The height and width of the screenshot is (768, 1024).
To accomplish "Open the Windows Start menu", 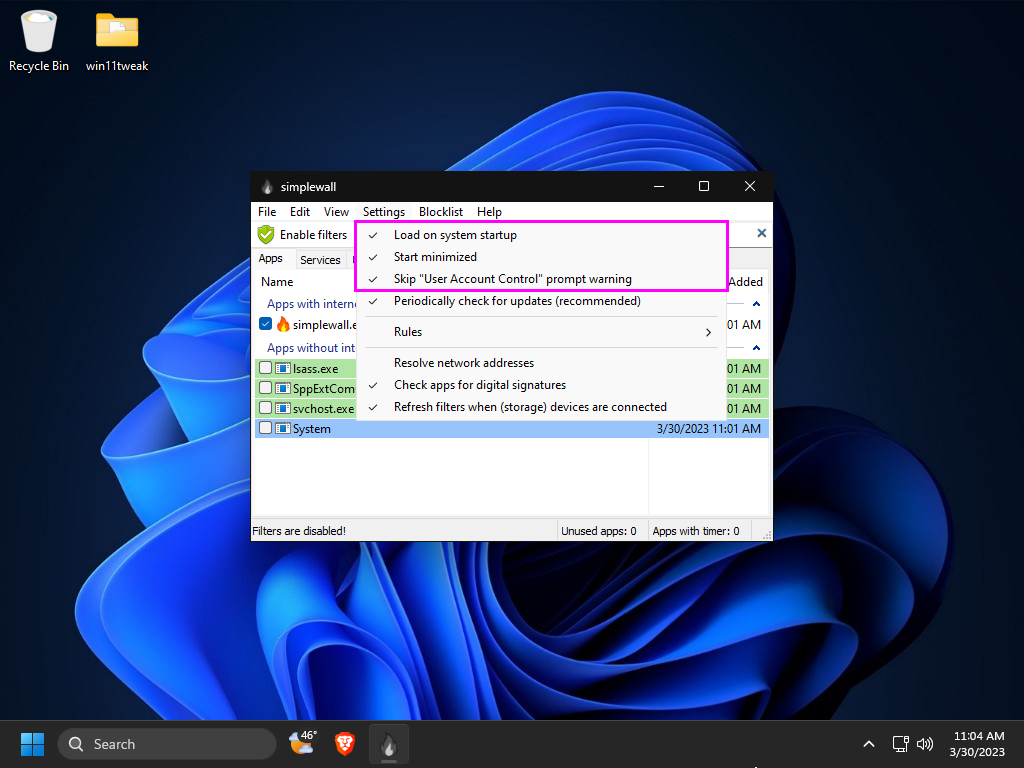I will click(x=32, y=744).
